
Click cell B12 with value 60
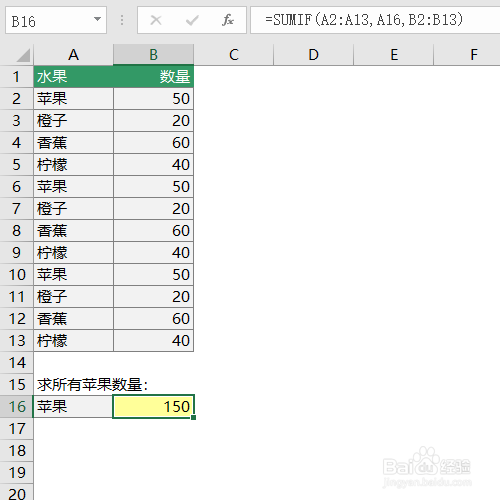pyautogui.click(x=153, y=319)
